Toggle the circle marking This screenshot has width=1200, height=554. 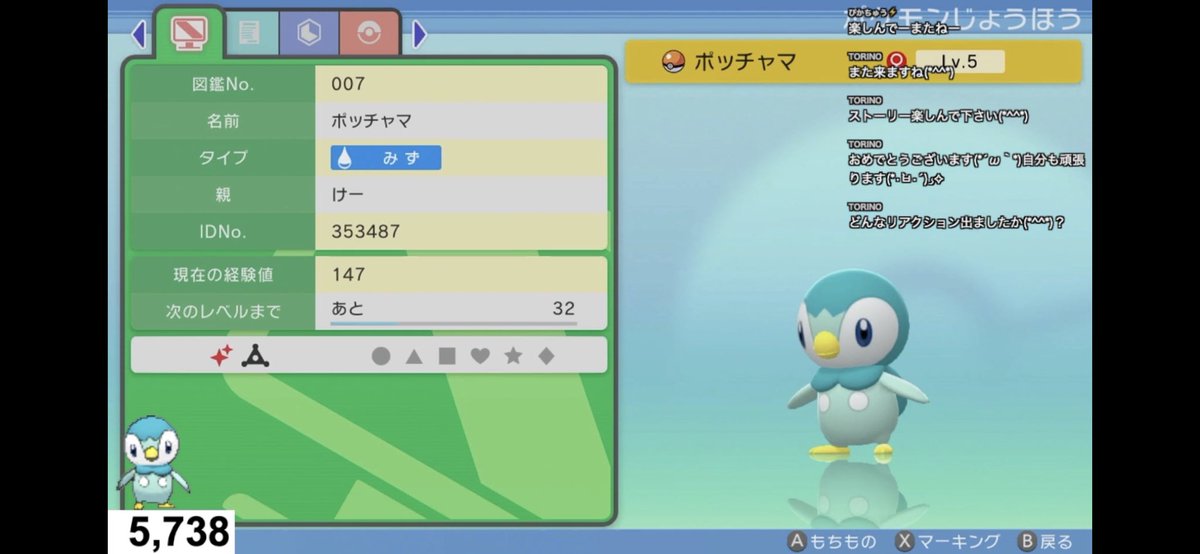tap(381, 356)
